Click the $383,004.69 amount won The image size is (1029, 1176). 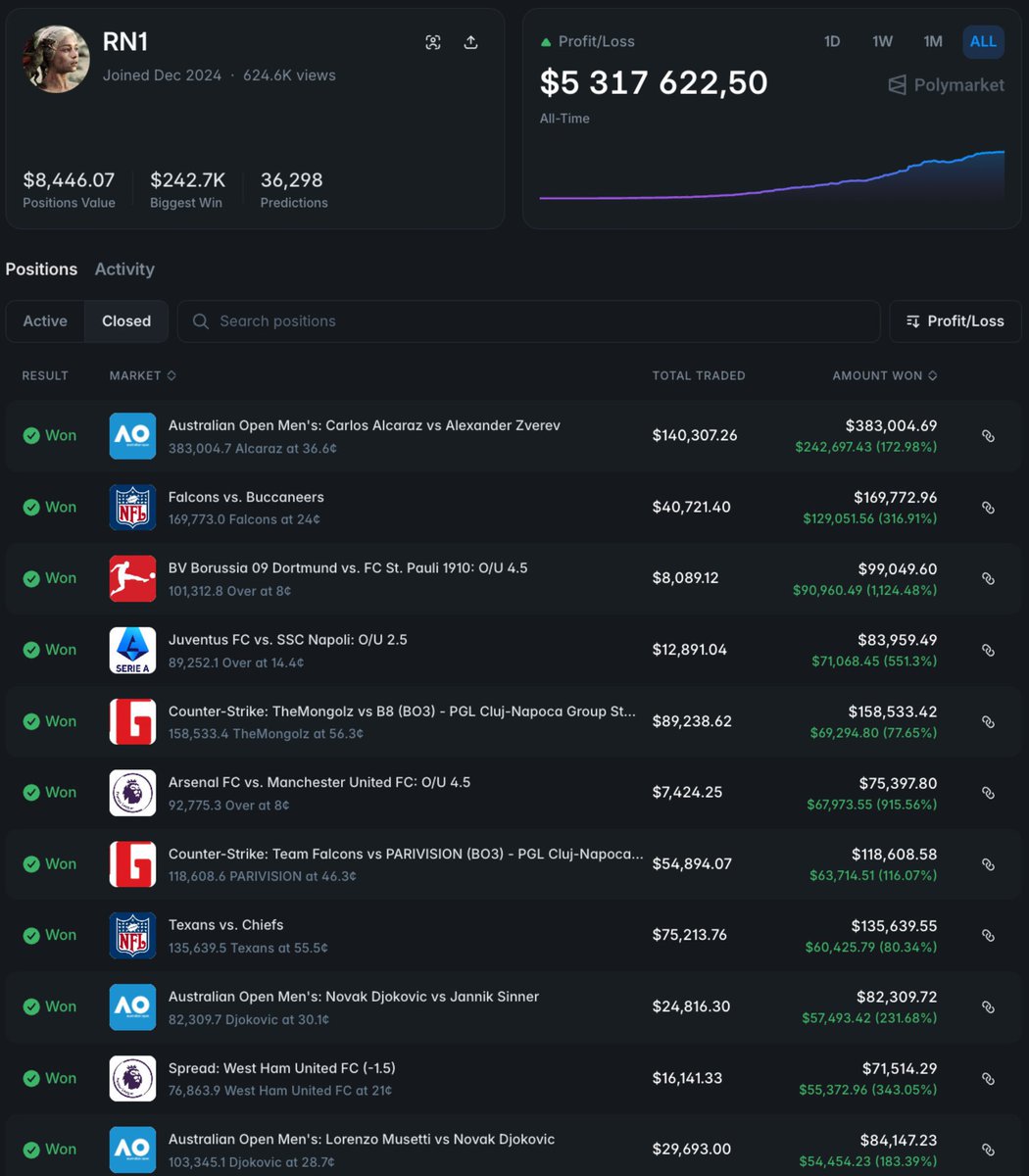coord(891,425)
